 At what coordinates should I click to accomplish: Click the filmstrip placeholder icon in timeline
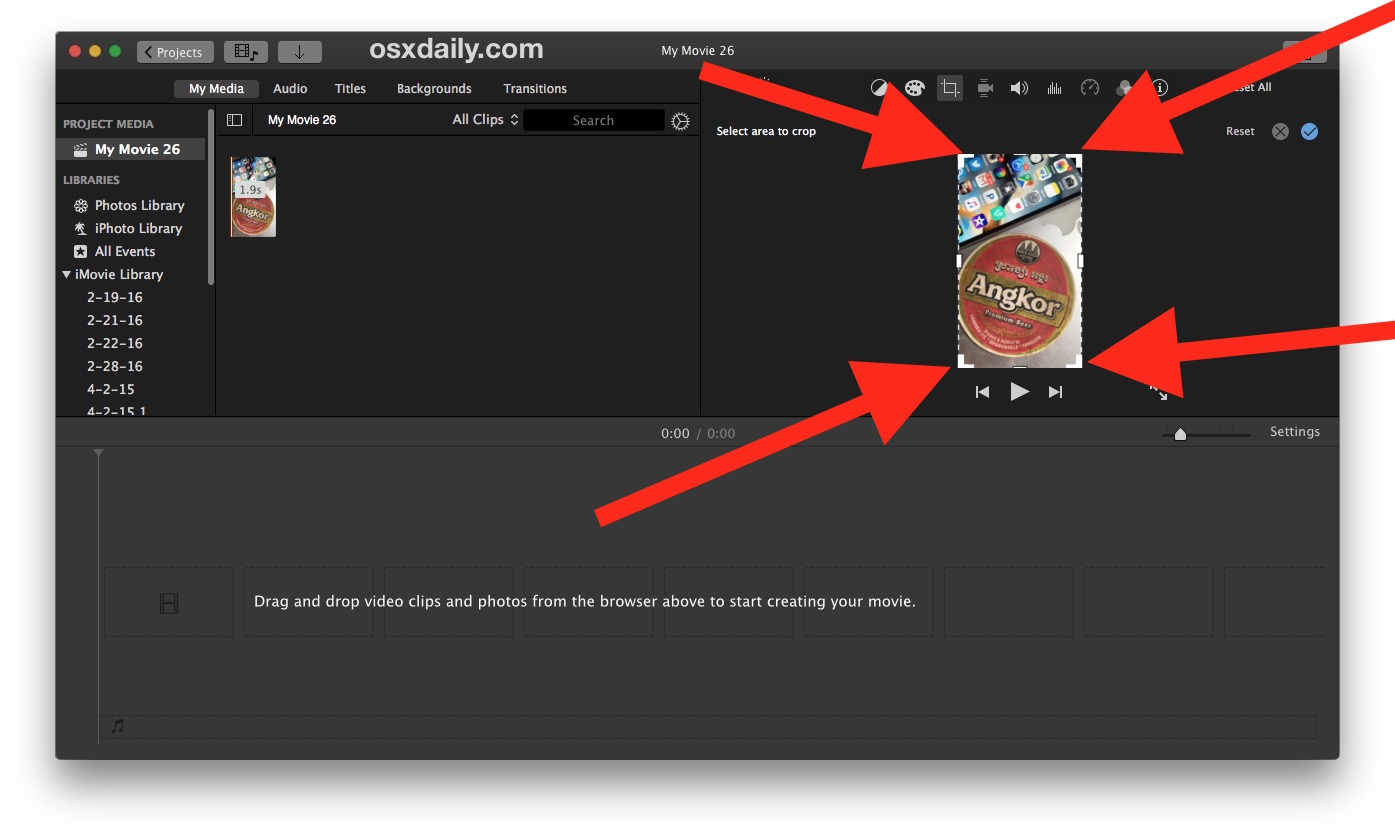click(x=169, y=603)
